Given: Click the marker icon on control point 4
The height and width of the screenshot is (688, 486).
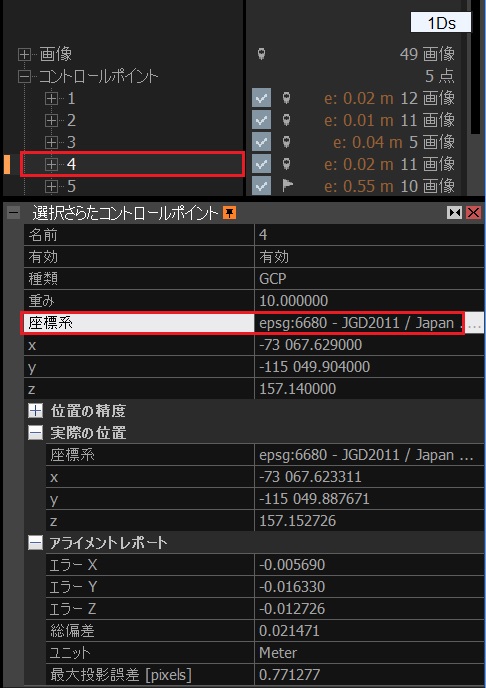Looking at the screenshot, I should pos(286,164).
